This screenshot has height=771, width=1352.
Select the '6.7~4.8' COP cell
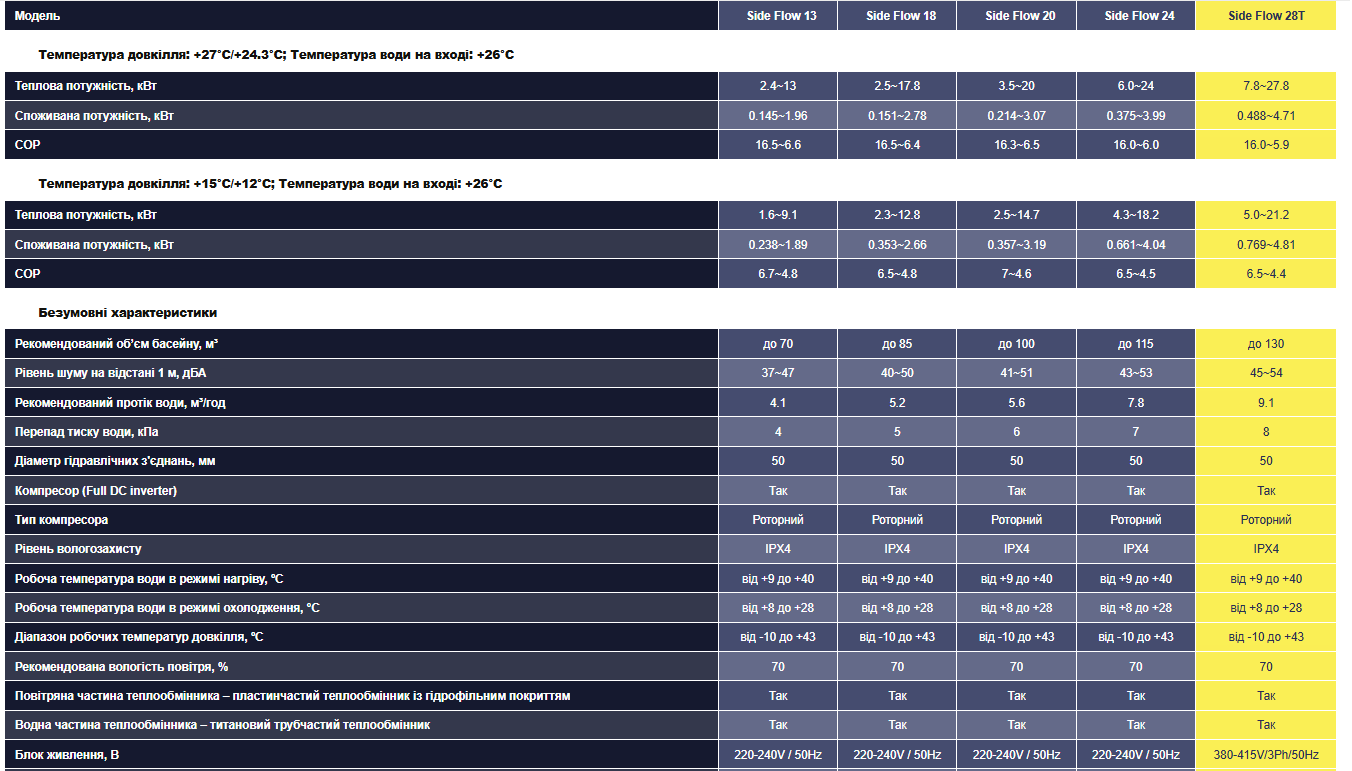coord(777,274)
